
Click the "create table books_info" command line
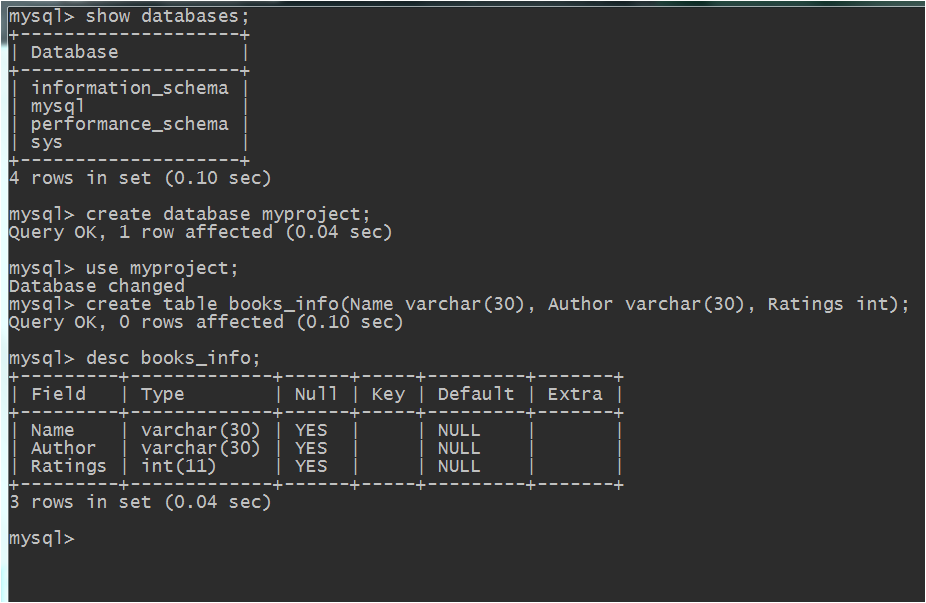[x=498, y=304]
